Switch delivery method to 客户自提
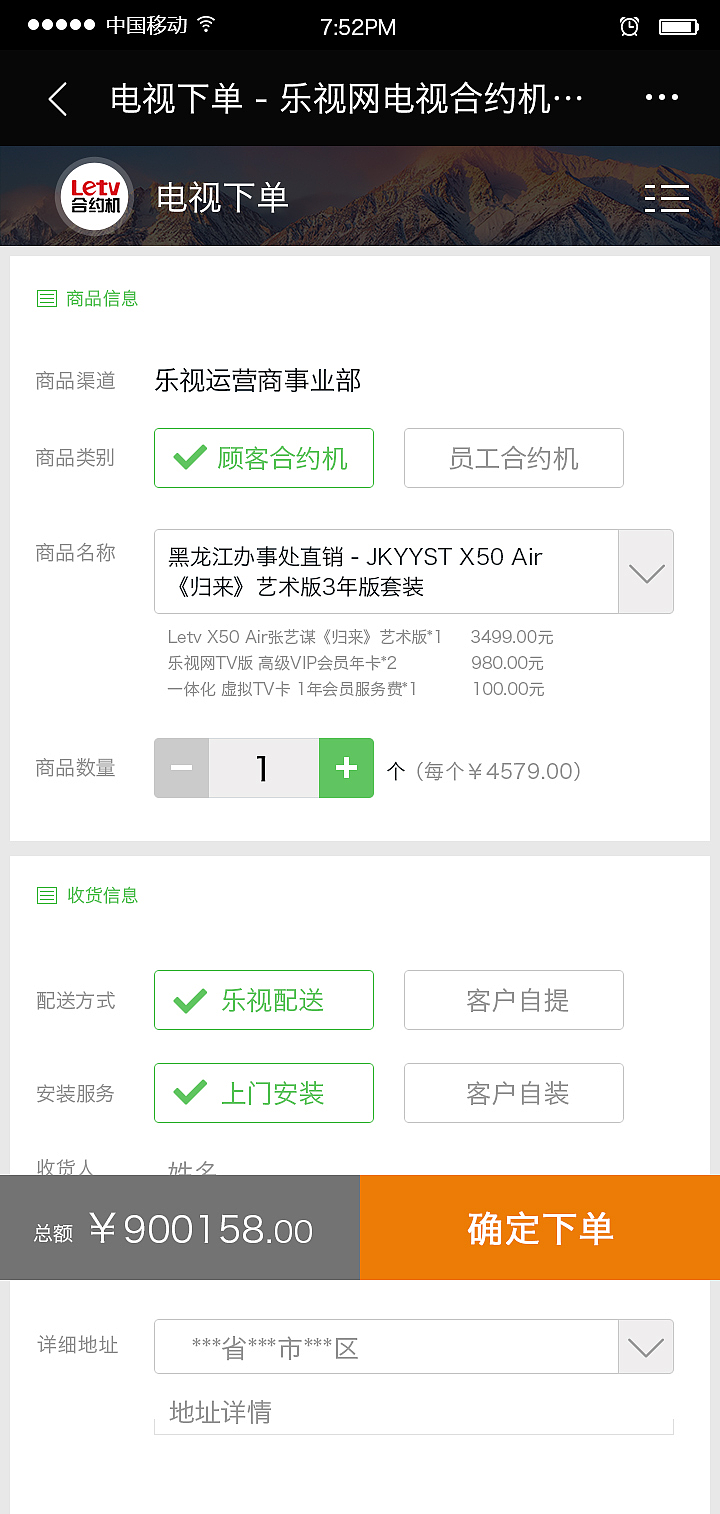 tap(513, 999)
